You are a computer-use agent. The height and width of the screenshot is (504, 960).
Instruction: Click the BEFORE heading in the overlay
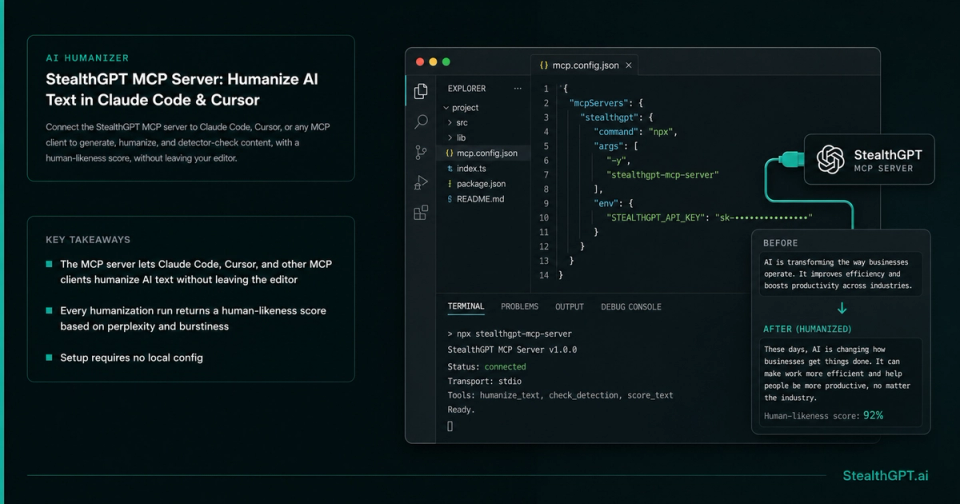781,243
